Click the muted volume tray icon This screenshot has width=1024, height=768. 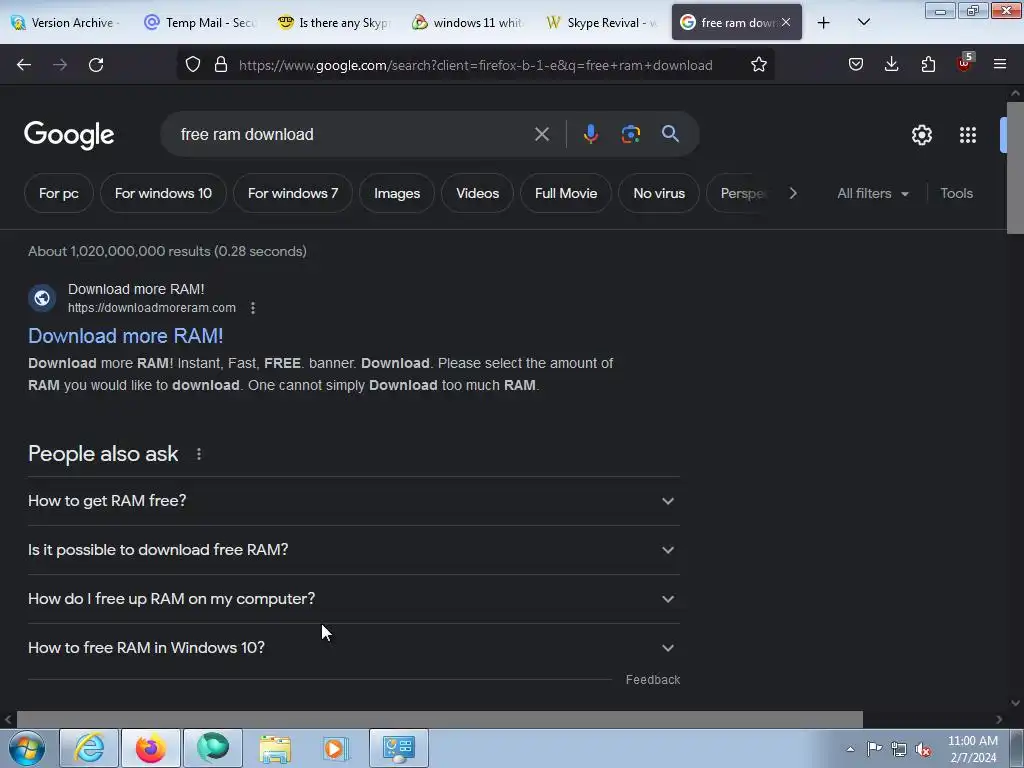923,750
